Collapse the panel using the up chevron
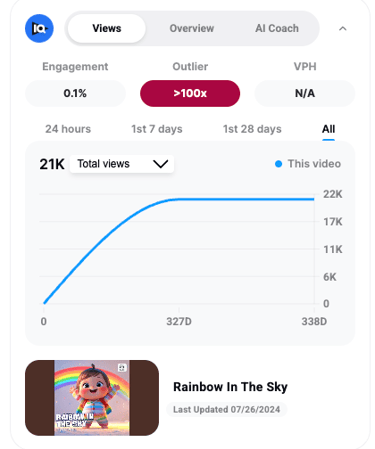Image resolution: width=375 pixels, height=449 pixels. [342, 29]
